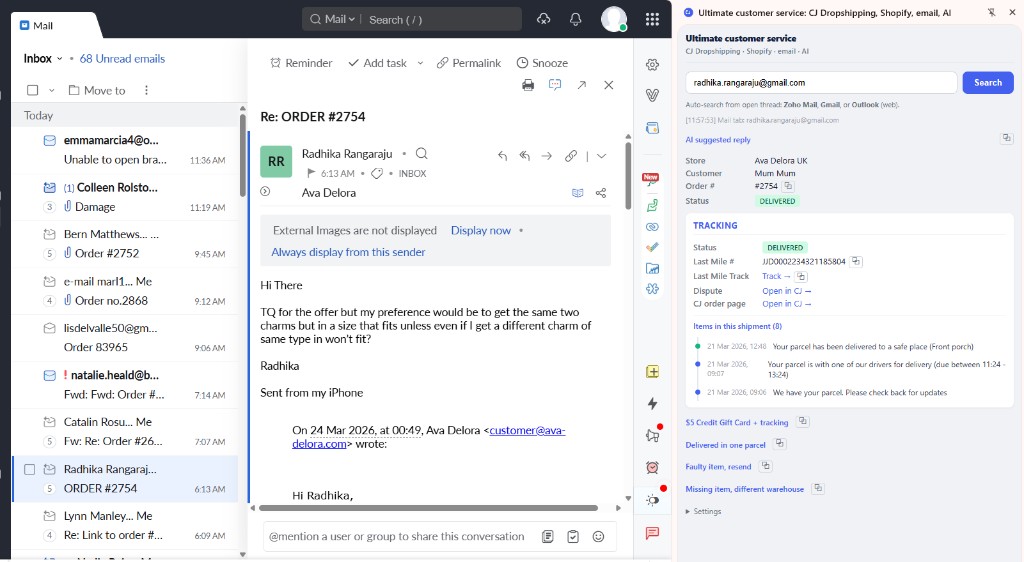Viewport: 1024px width, 562px height.
Task: Print the open email with printer icon
Action: click(x=528, y=85)
